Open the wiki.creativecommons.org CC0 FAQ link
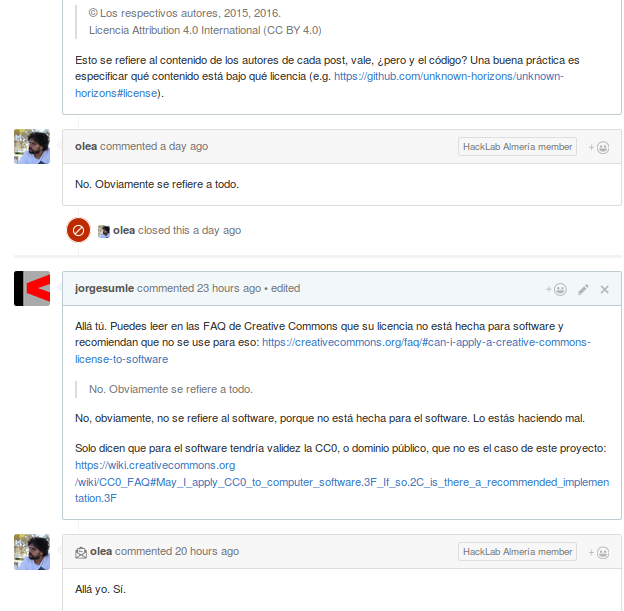Screen dimensions: 624x611 340,481
